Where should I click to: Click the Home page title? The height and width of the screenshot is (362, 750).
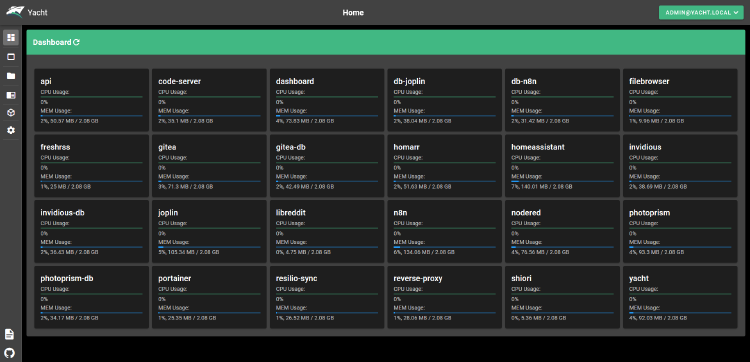353,12
